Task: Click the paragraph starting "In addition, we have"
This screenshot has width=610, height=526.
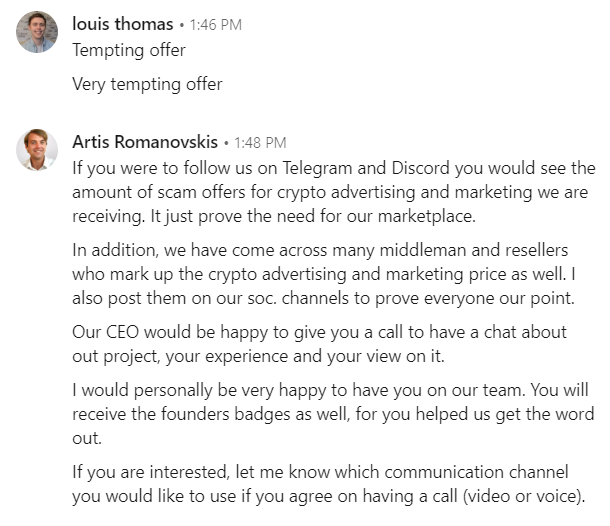Action: pos(324,274)
